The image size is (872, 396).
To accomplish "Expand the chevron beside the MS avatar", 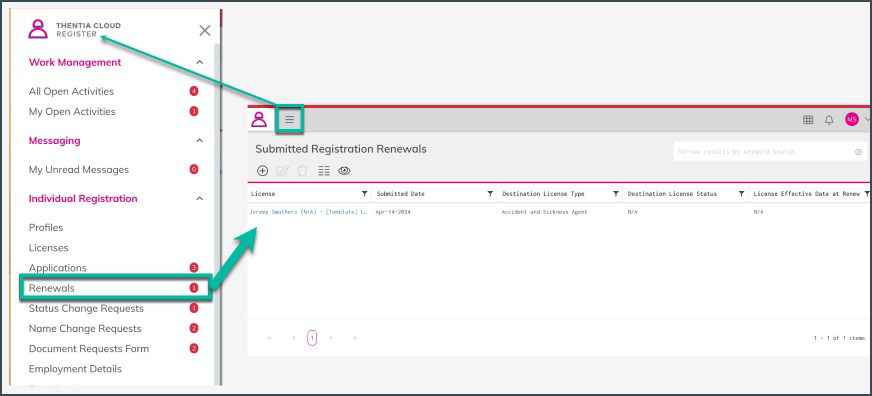I will [867, 120].
